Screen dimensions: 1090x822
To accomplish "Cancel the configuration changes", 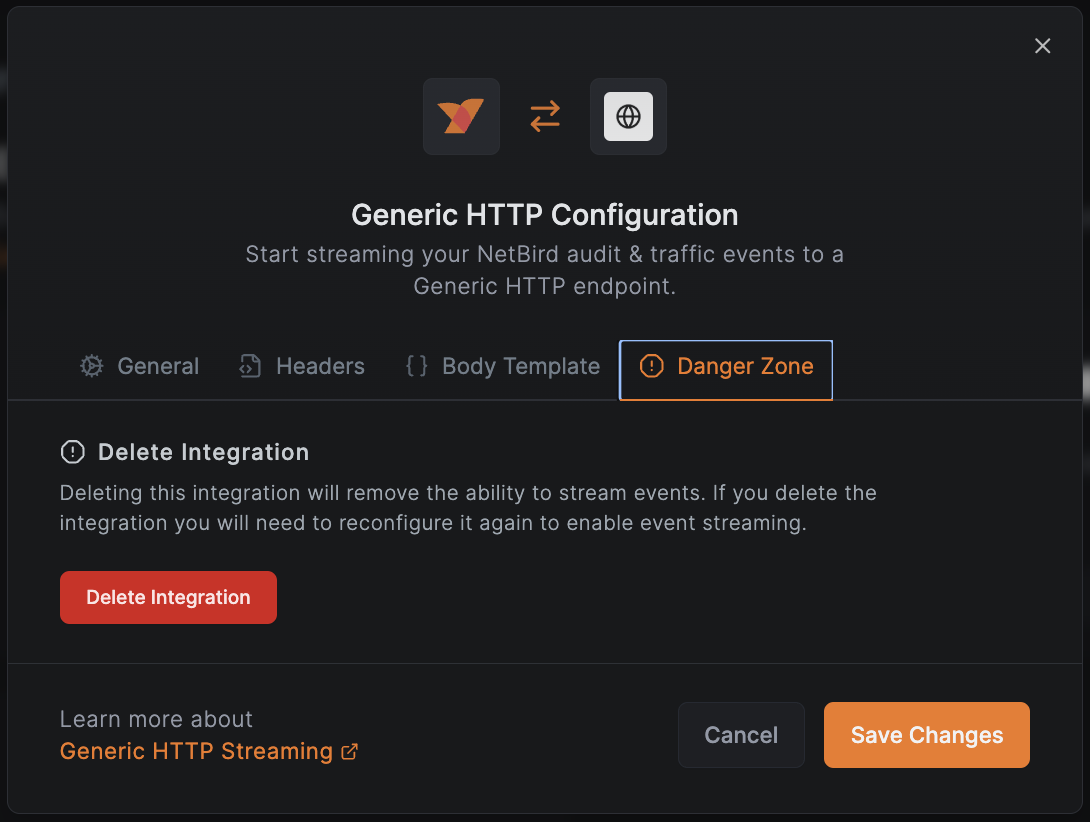I will 741,735.
